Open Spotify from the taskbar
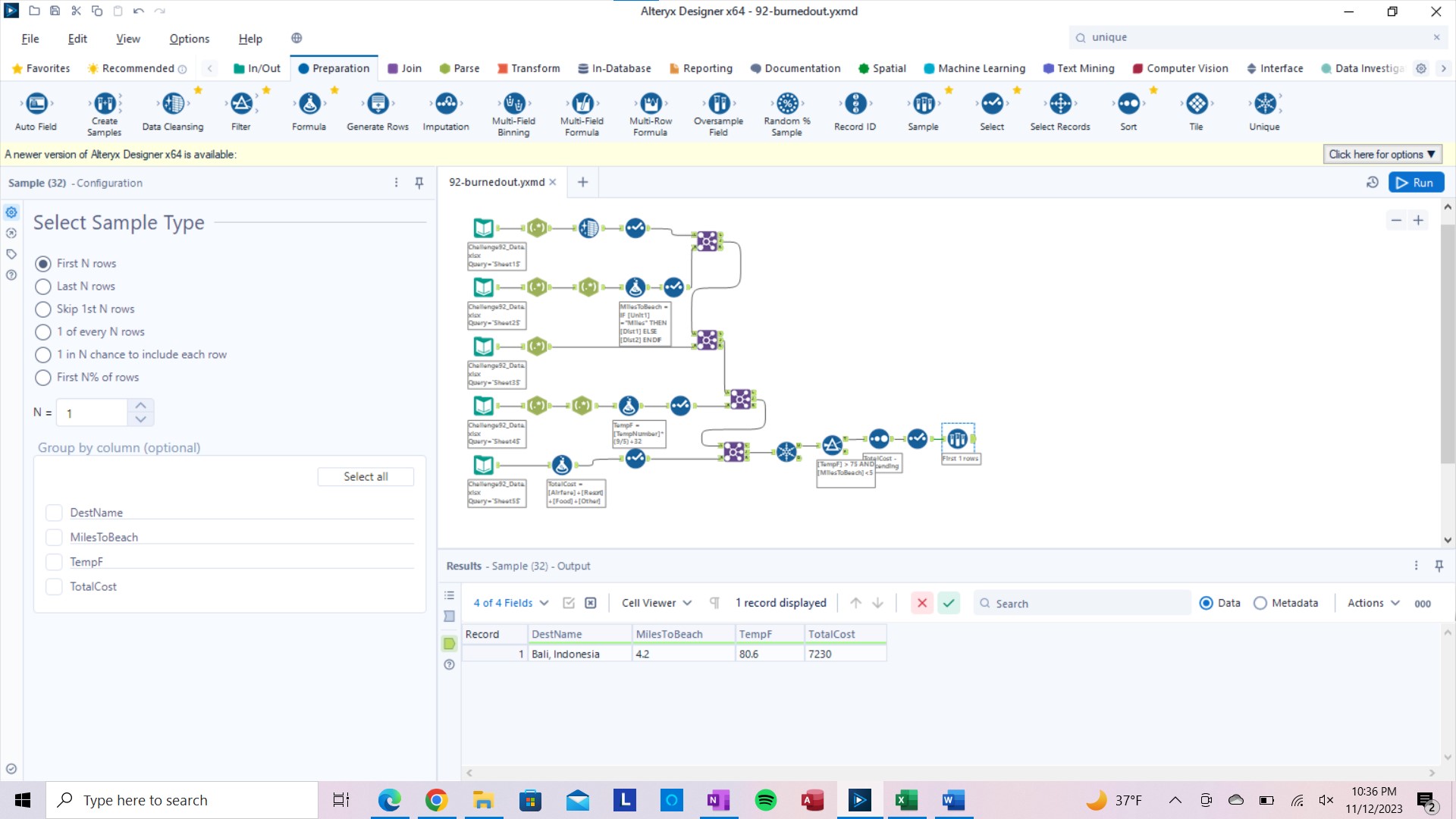Viewport: 1456px width, 819px height. (x=765, y=800)
